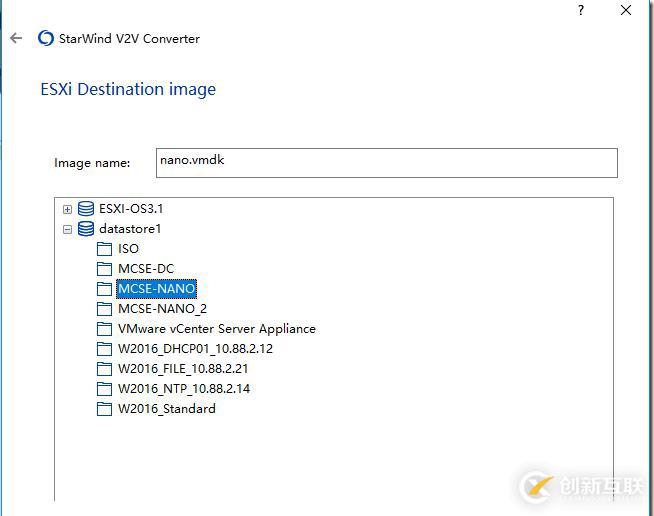Select the W2016_NTP_10.88.2.14 folder name
Viewport: 654px width, 516px height.
184,389
